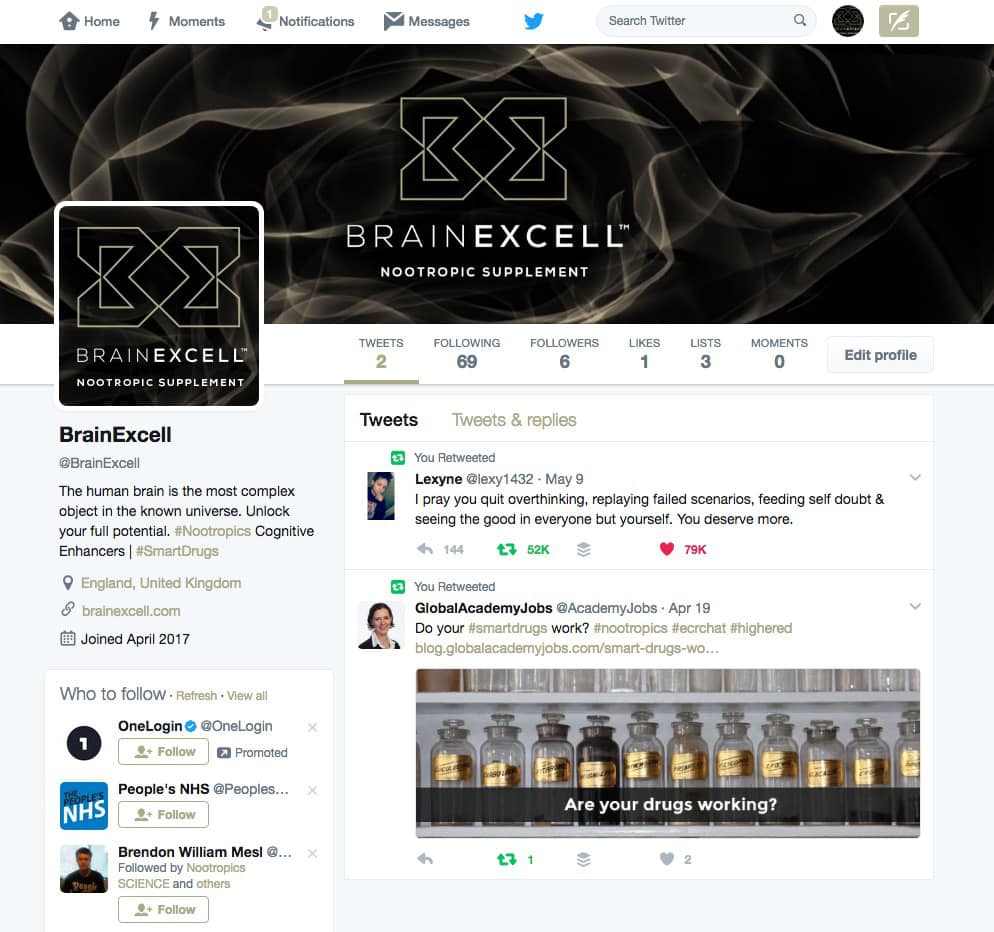Expand options chevron on Lexyne tweet
Image resolution: width=994 pixels, height=932 pixels.
[x=915, y=477]
